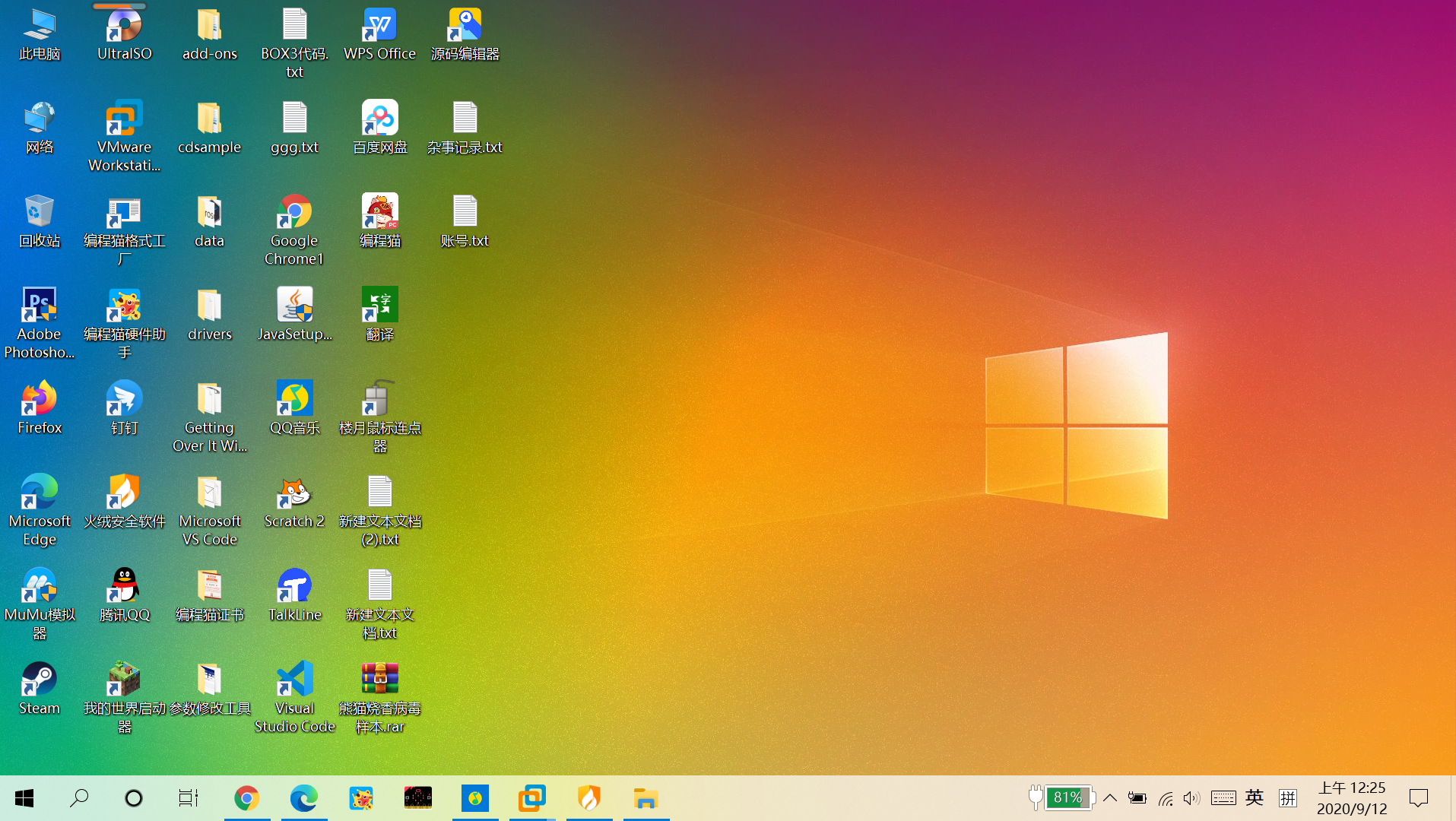Open the Wi-Fi network tray icon
The height and width of the screenshot is (821, 1456).
click(x=1165, y=798)
